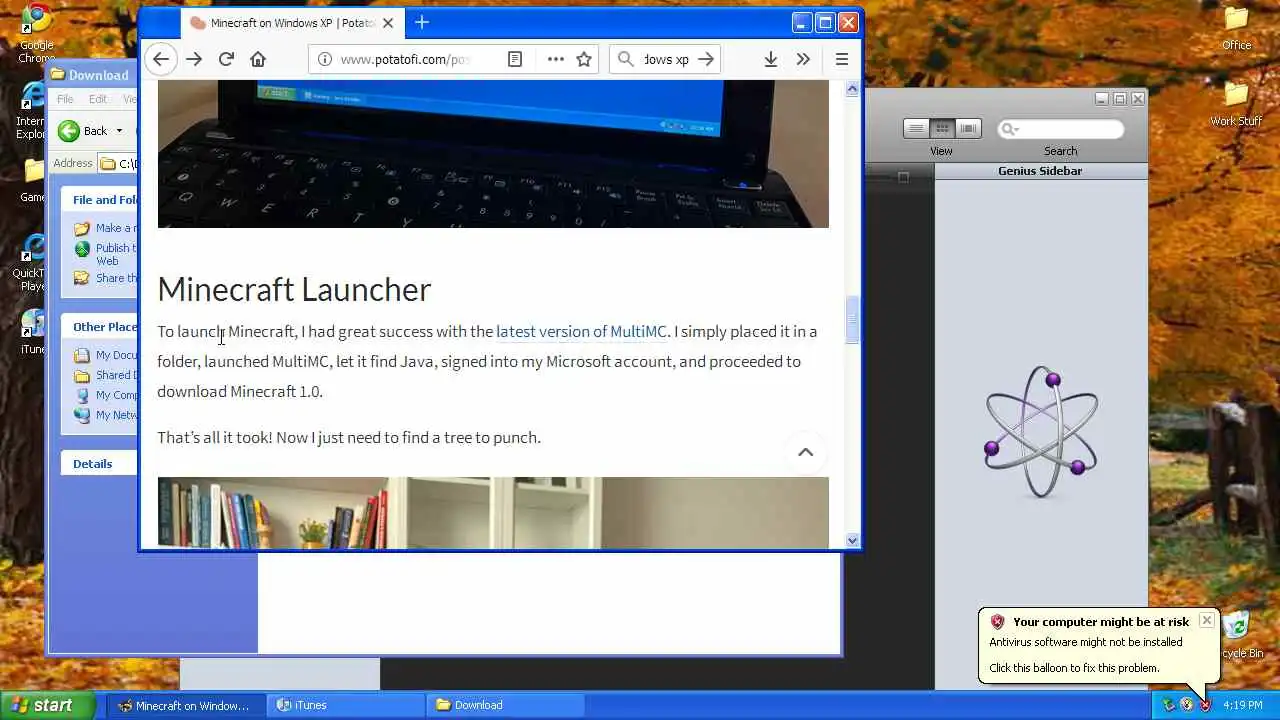Click the Address field in Download window
This screenshot has height=720, width=1280.
click(x=120, y=163)
